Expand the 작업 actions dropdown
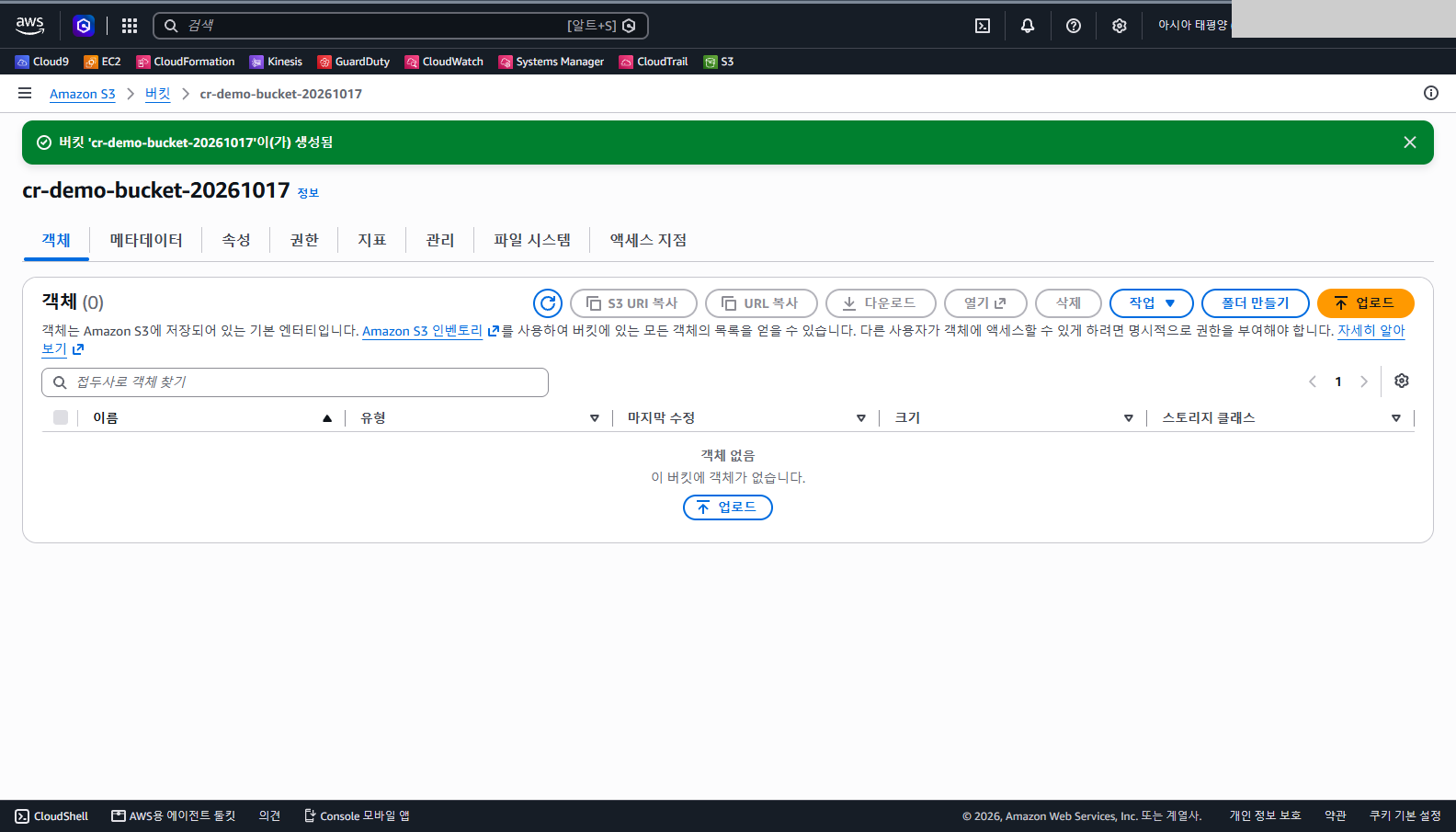This screenshot has width=1456, height=832. click(x=1152, y=303)
